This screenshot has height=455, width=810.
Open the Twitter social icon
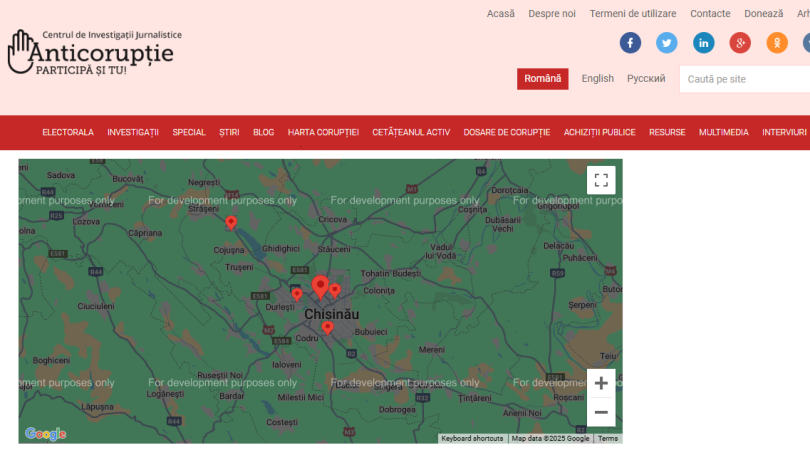click(x=667, y=43)
